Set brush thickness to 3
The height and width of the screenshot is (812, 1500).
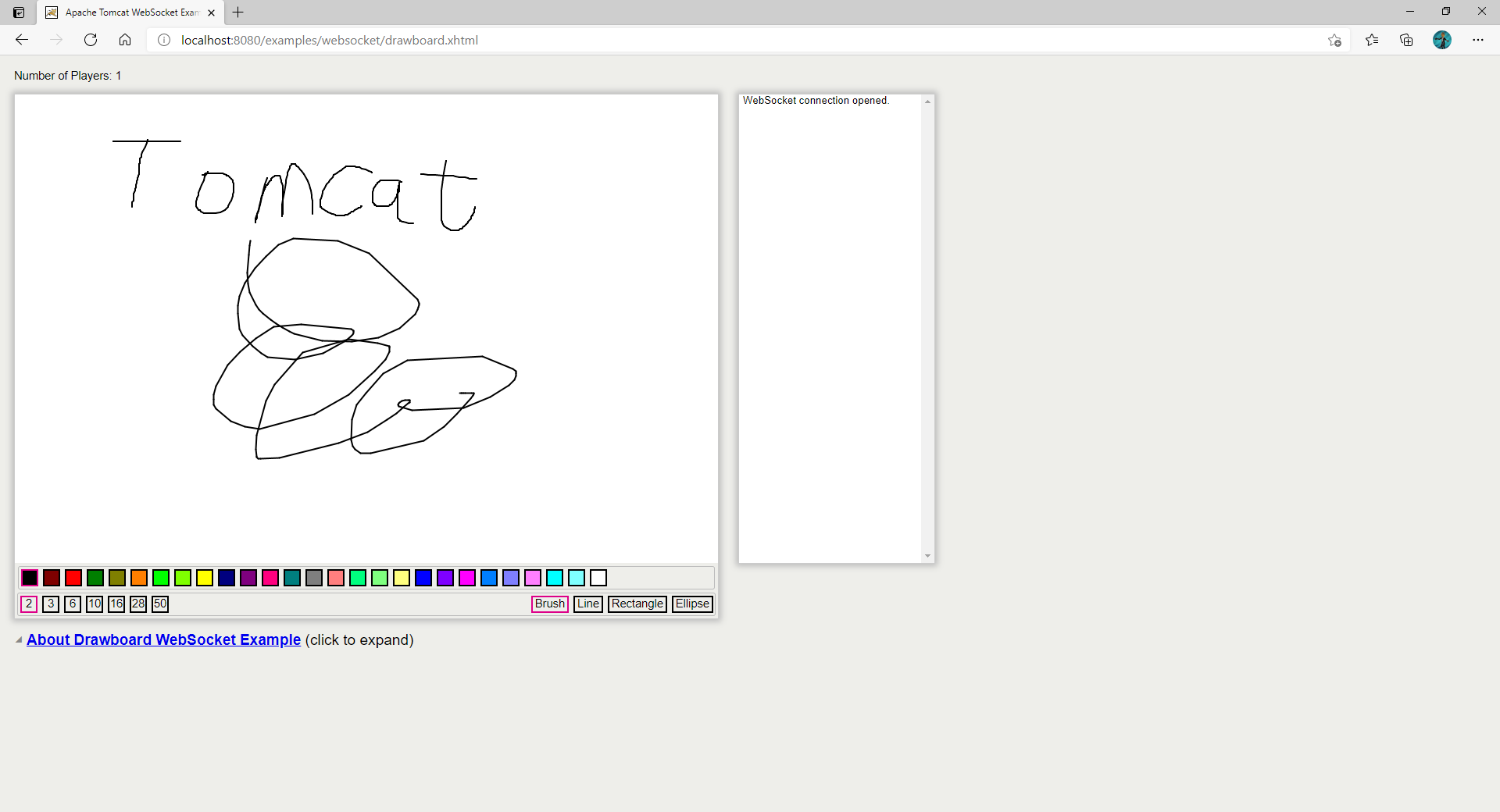[51, 604]
